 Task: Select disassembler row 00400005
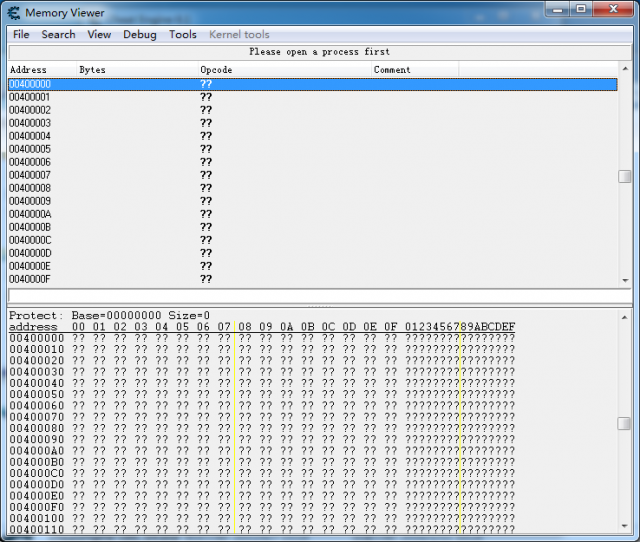click(x=313, y=149)
